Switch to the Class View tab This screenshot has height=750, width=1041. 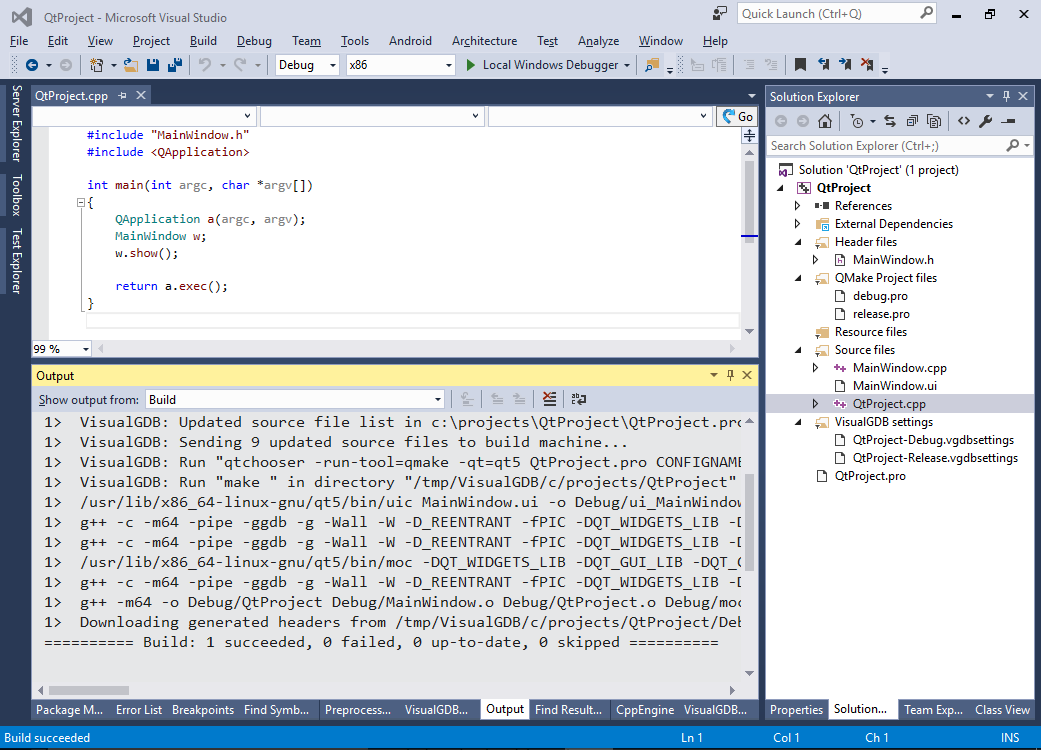(x=1002, y=710)
